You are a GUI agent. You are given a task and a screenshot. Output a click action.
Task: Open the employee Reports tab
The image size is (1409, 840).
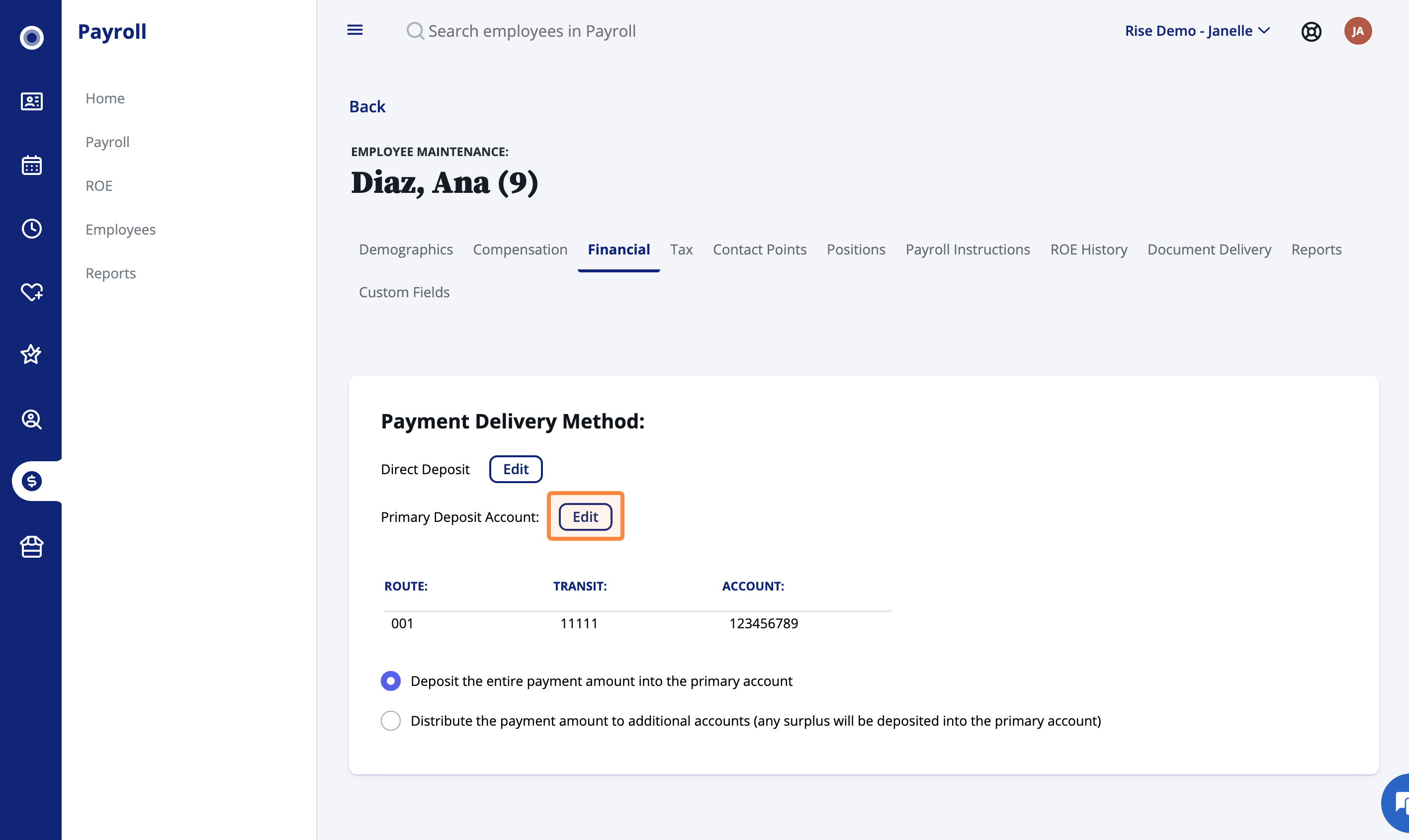[1316, 250]
